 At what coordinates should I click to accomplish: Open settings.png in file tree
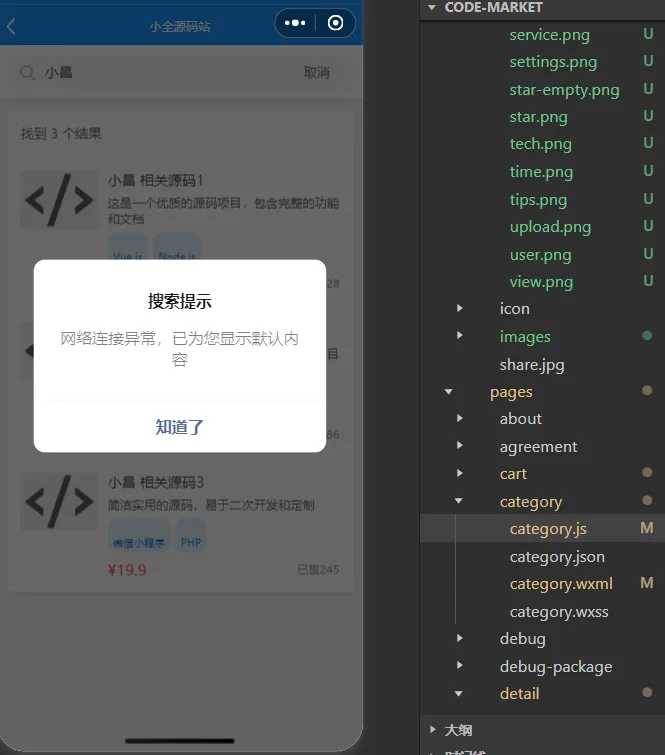(x=553, y=62)
